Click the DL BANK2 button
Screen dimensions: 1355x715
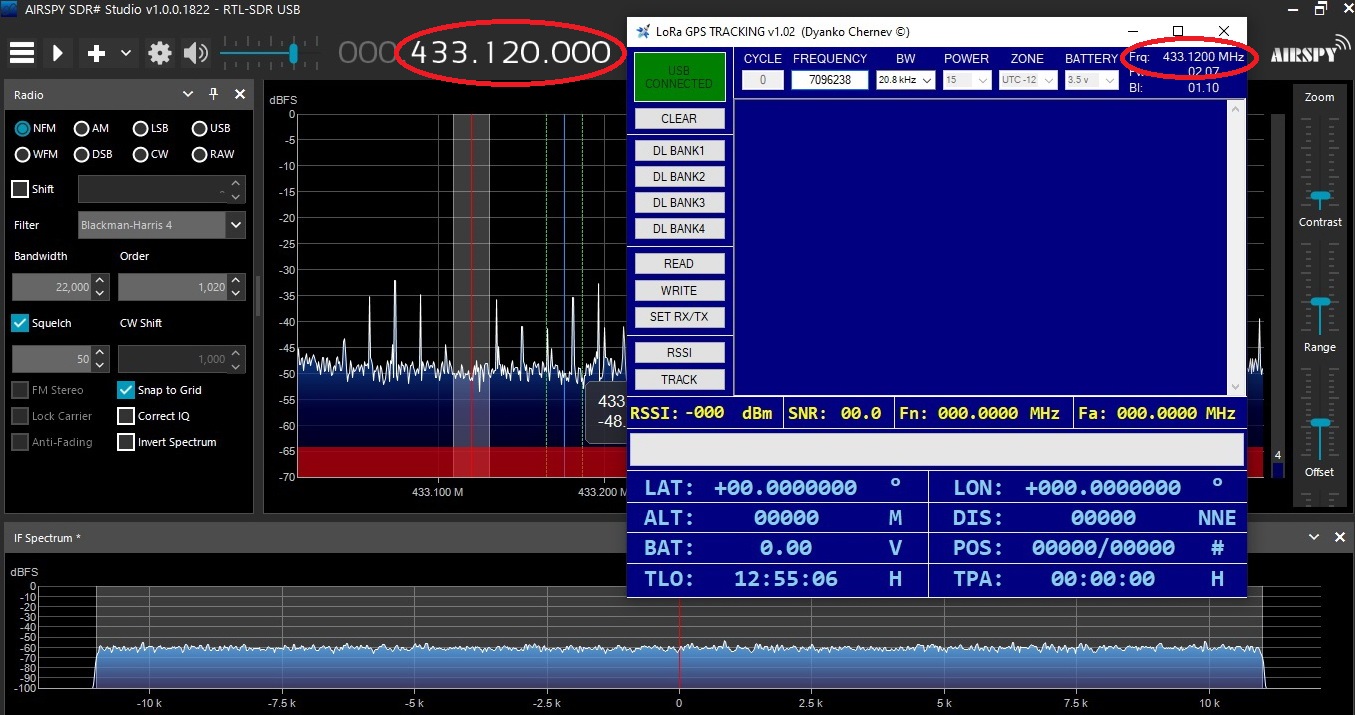679,177
